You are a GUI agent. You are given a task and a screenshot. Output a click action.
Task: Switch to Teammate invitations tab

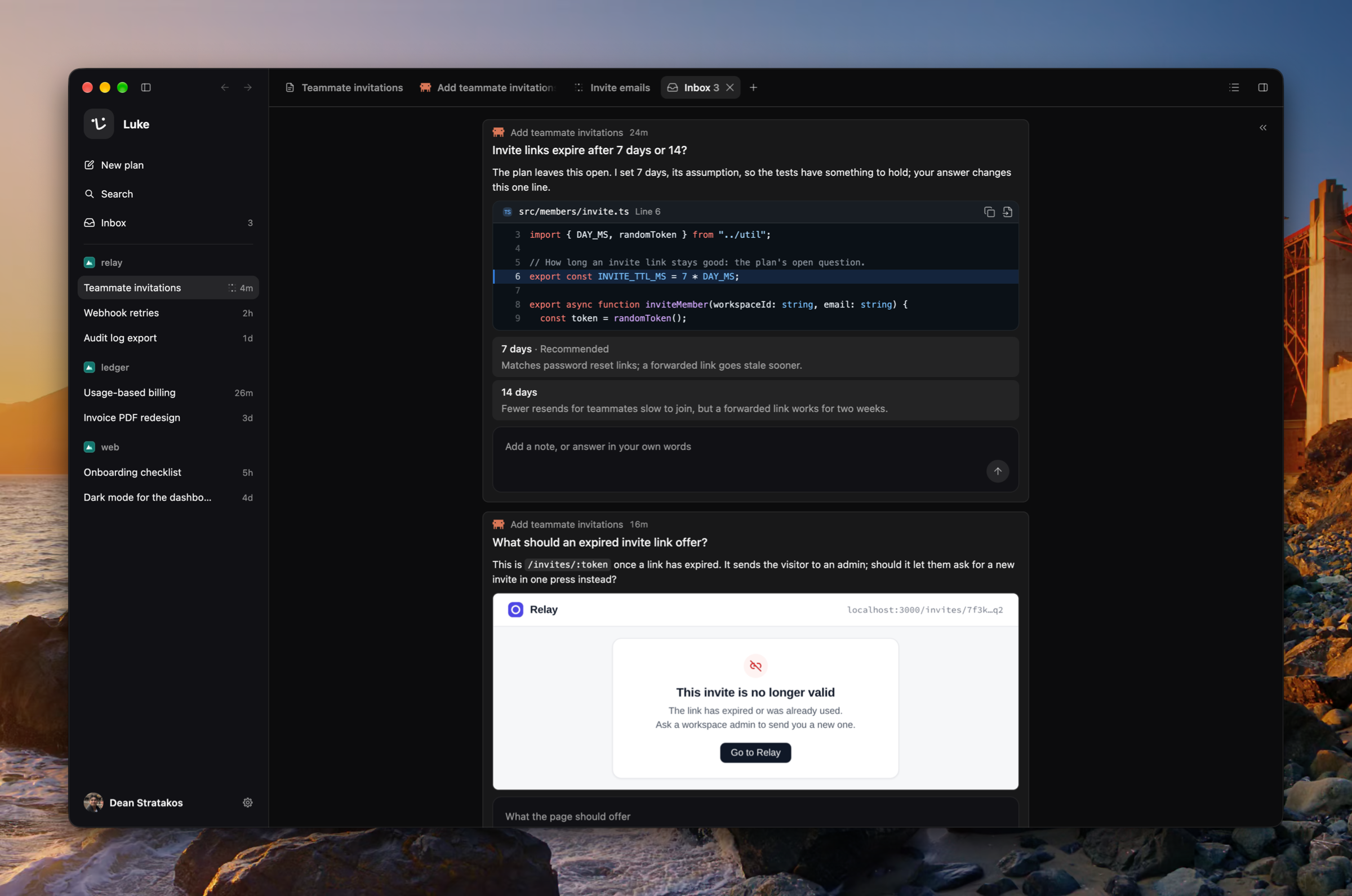click(344, 87)
